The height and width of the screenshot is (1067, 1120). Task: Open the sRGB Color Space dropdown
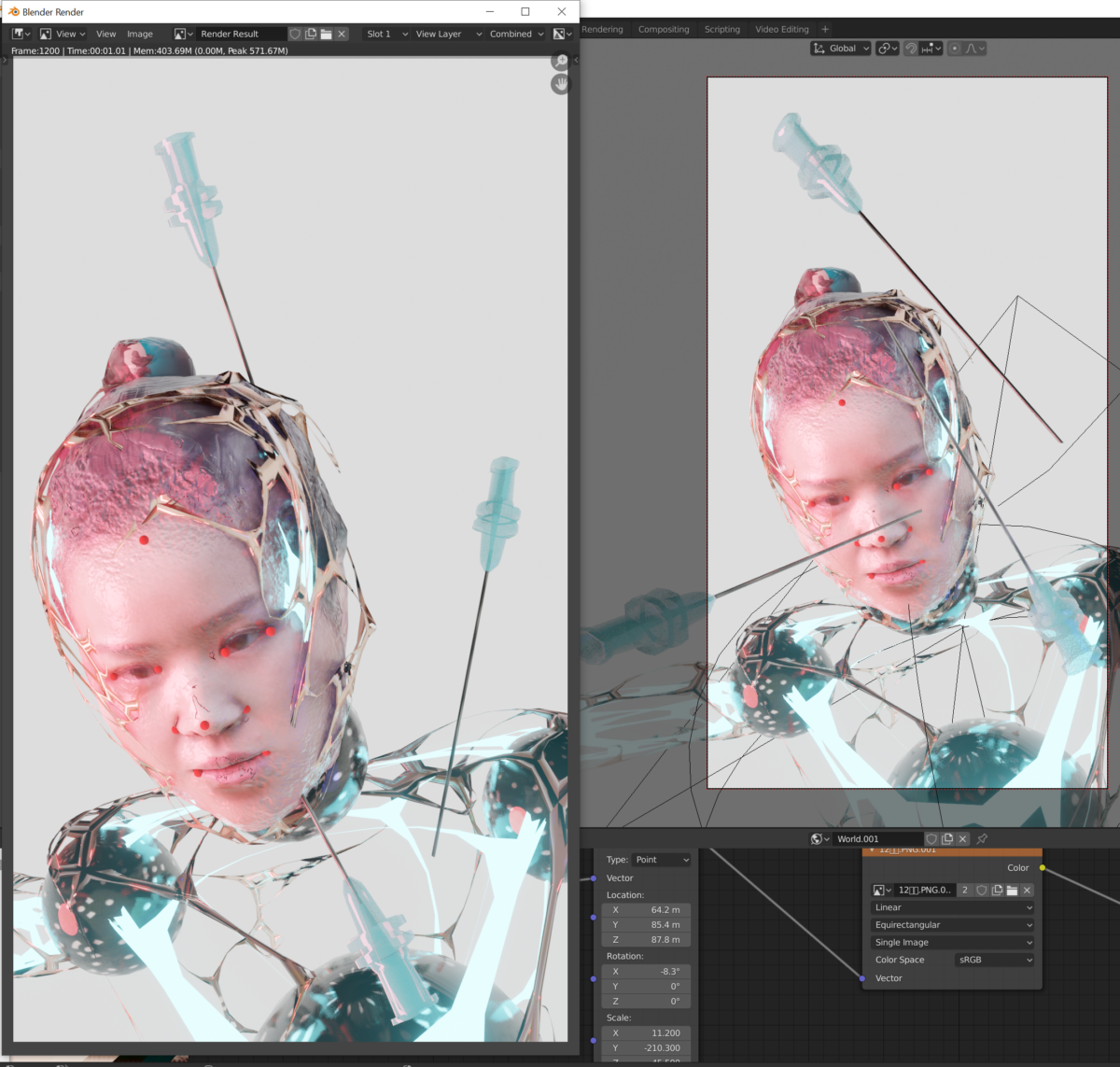point(995,960)
